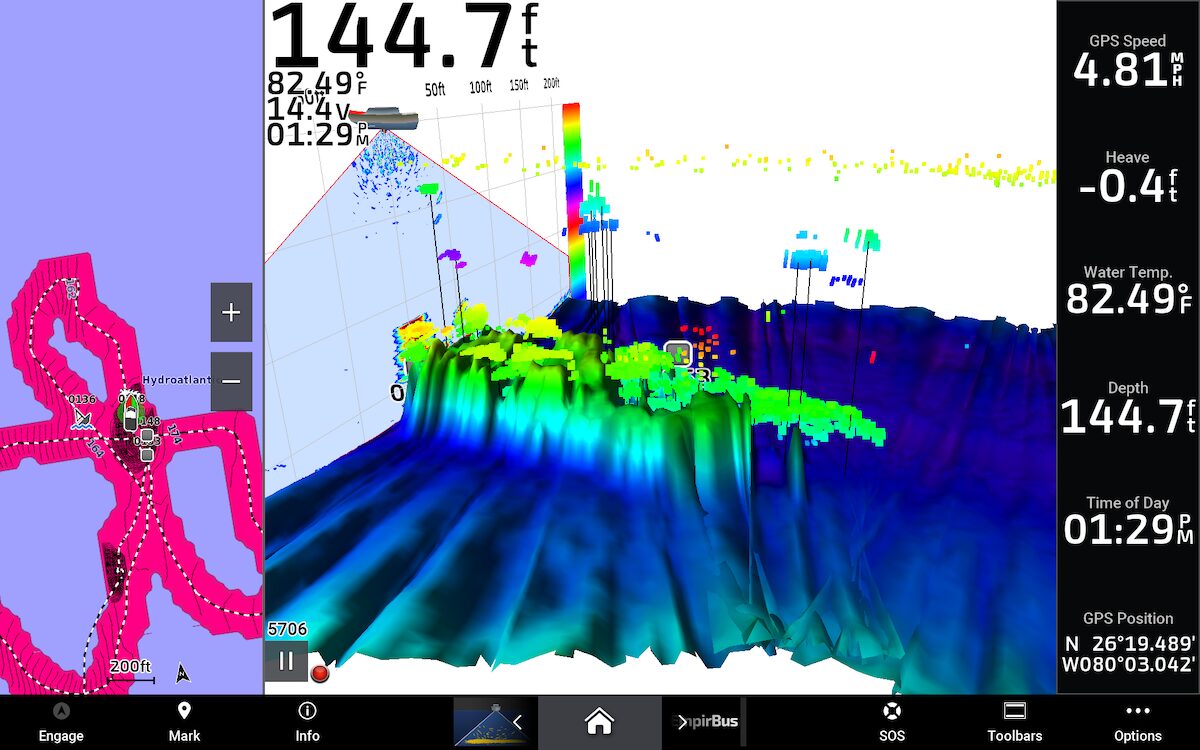The height and width of the screenshot is (750, 1200).
Task: Tap the Heave reading in the data bar
Action: pyautogui.click(x=1127, y=178)
